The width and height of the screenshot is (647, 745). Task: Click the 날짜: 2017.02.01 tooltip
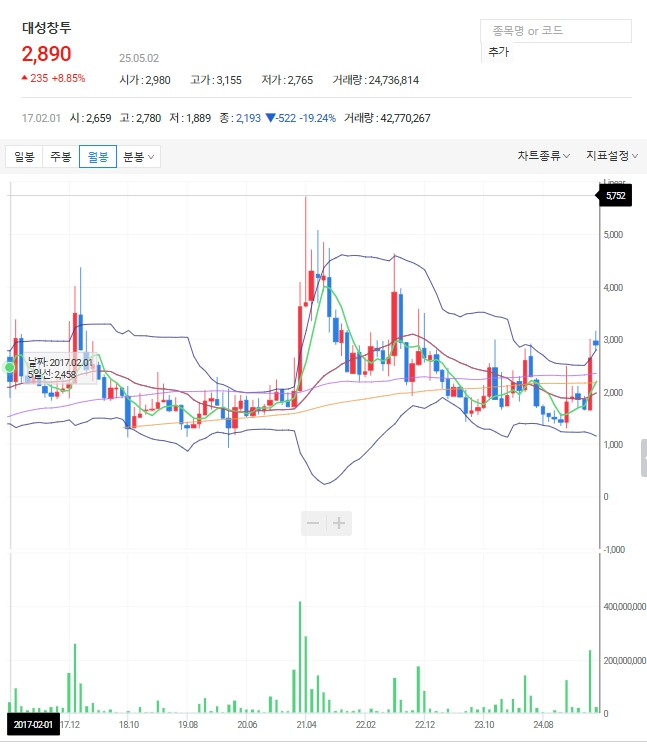[x=60, y=368]
